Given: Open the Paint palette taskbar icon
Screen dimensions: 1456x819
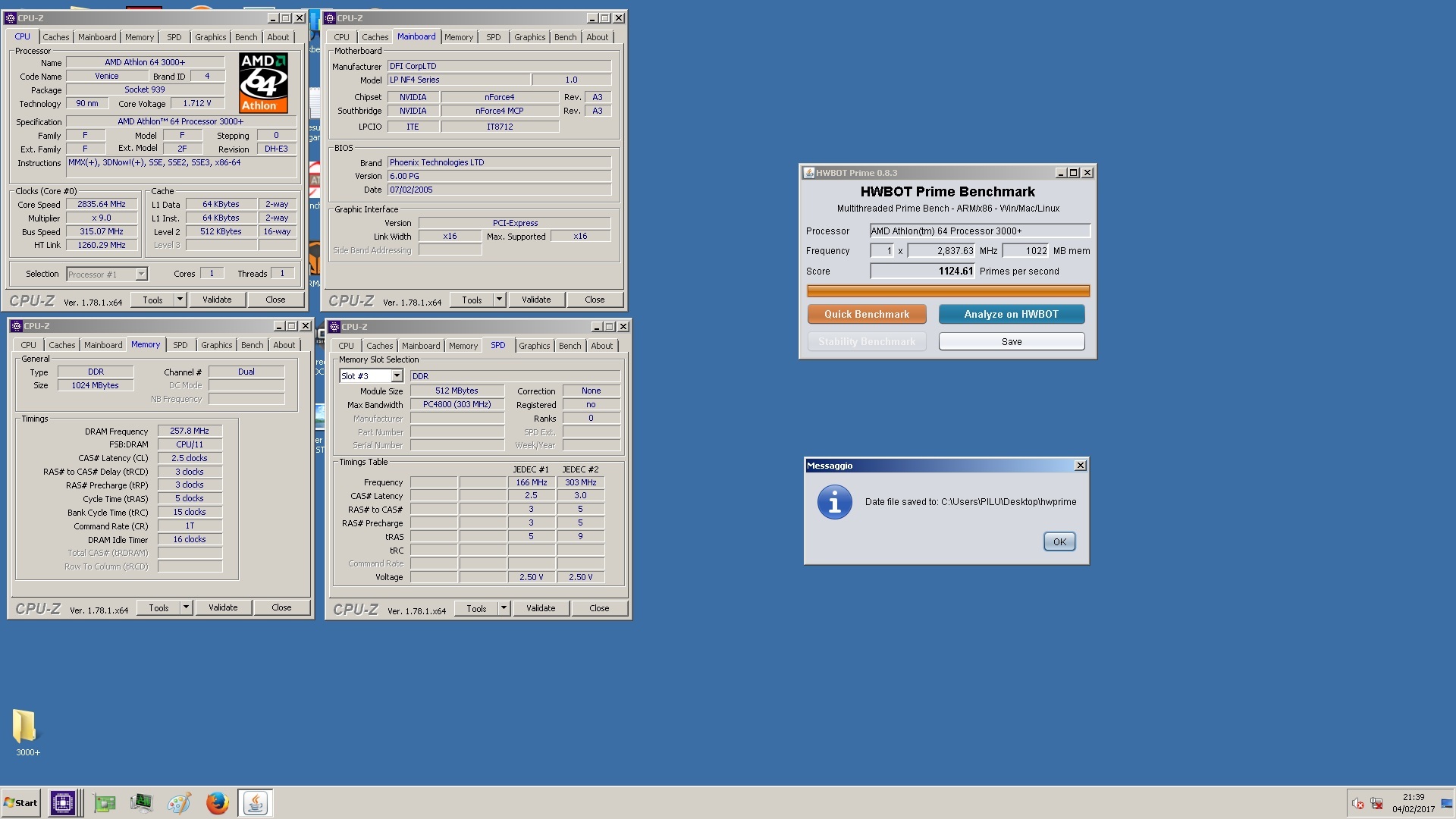Looking at the screenshot, I should (179, 802).
